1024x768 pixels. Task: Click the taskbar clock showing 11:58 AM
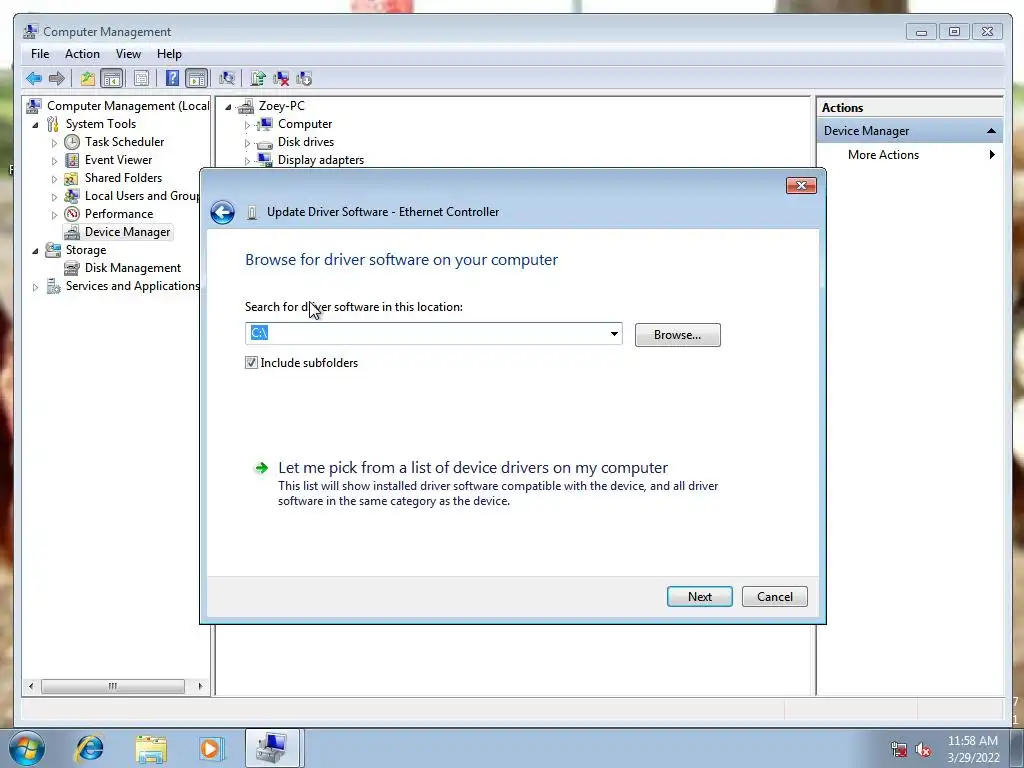click(x=972, y=741)
